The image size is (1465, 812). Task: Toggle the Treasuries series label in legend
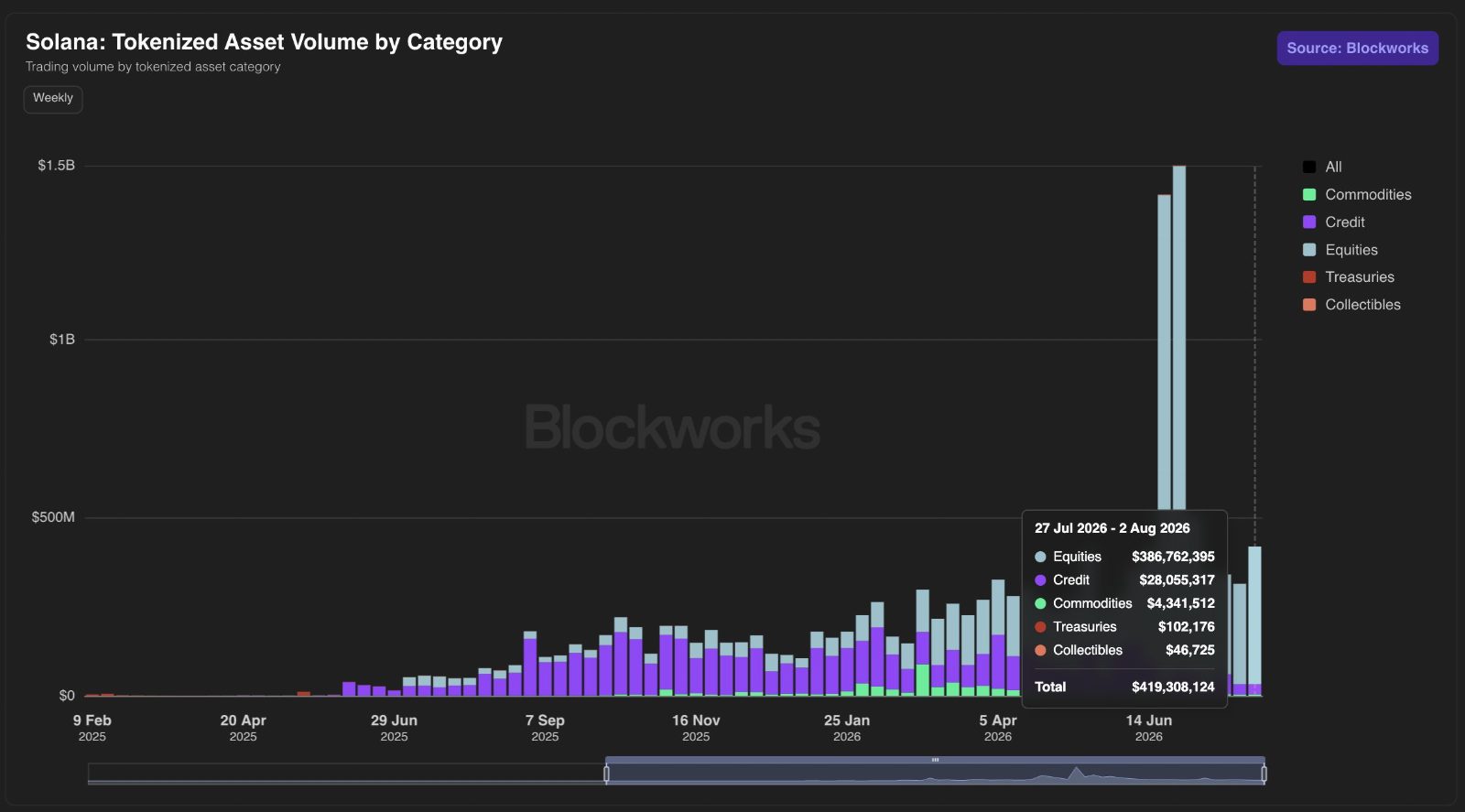point(1360,277)
